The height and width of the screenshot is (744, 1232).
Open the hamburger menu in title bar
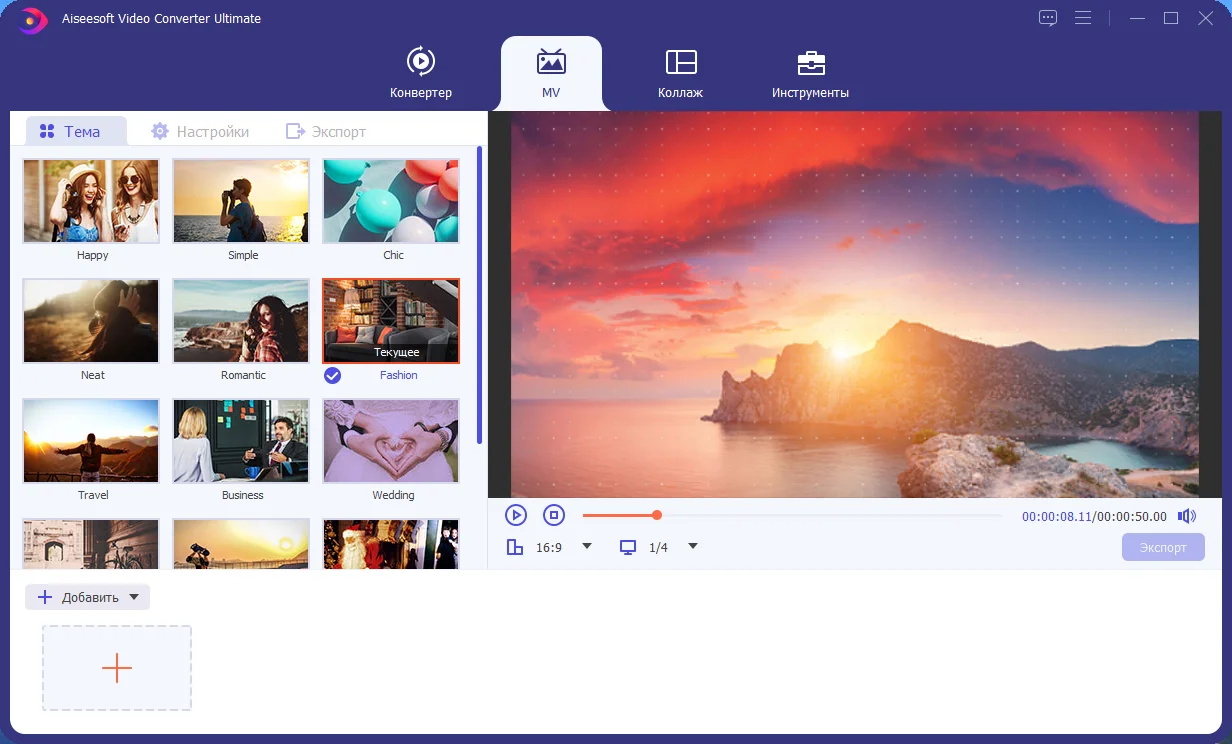(1083, 18)
